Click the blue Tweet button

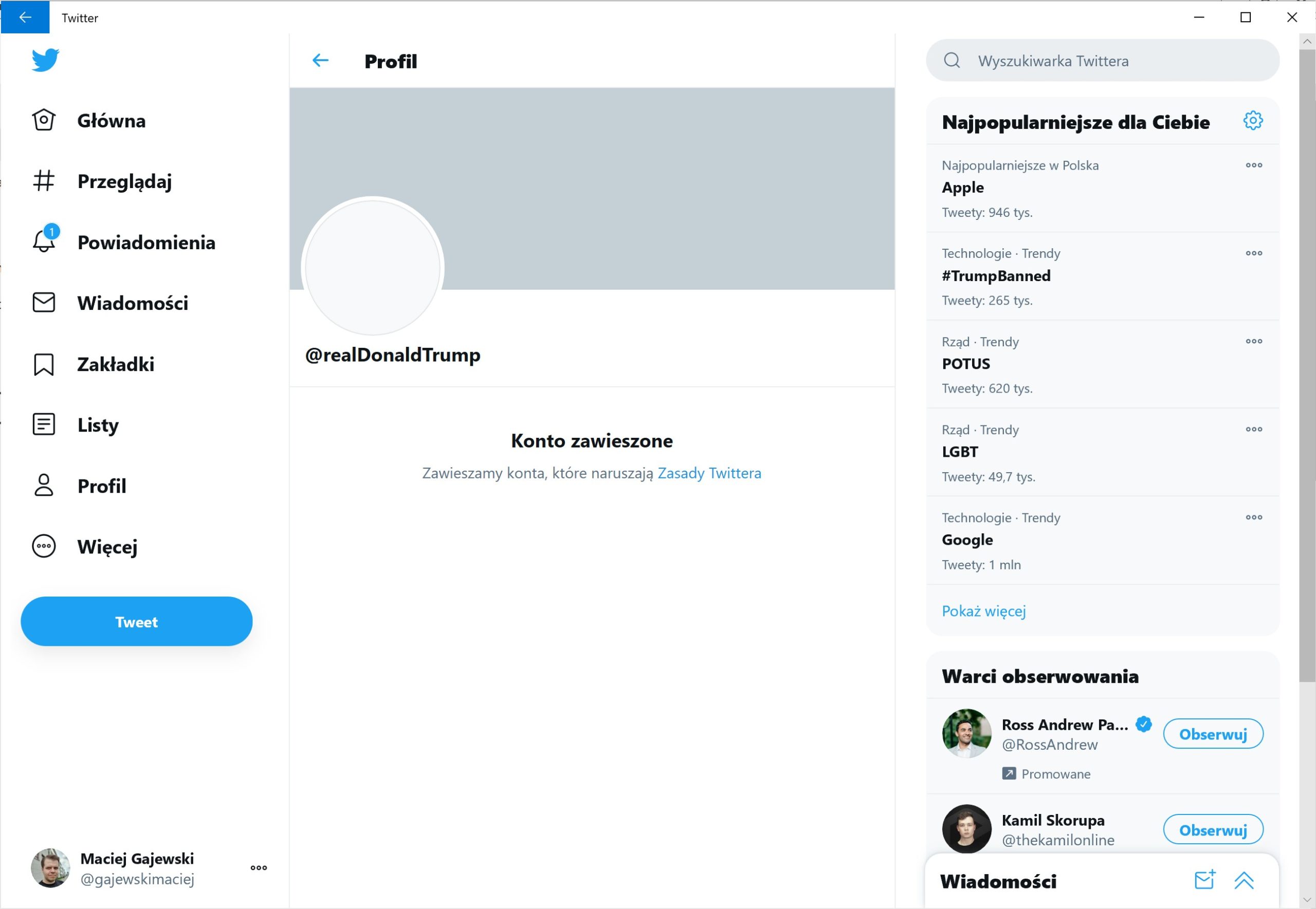(x=137, y=621)
